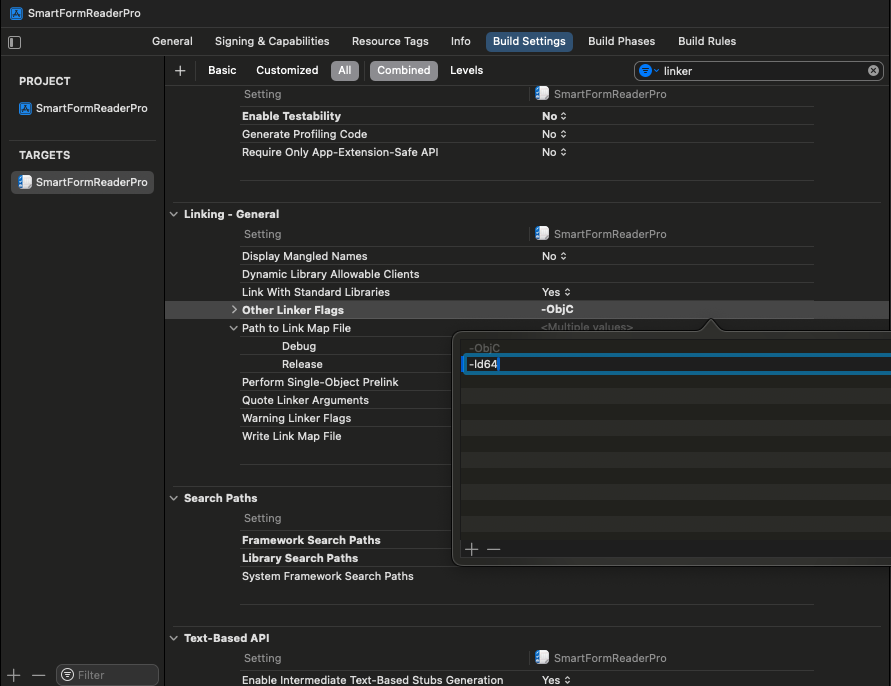Change Link With Standard Libraries value
Screen dimensions: 891x686
point(556,292)
